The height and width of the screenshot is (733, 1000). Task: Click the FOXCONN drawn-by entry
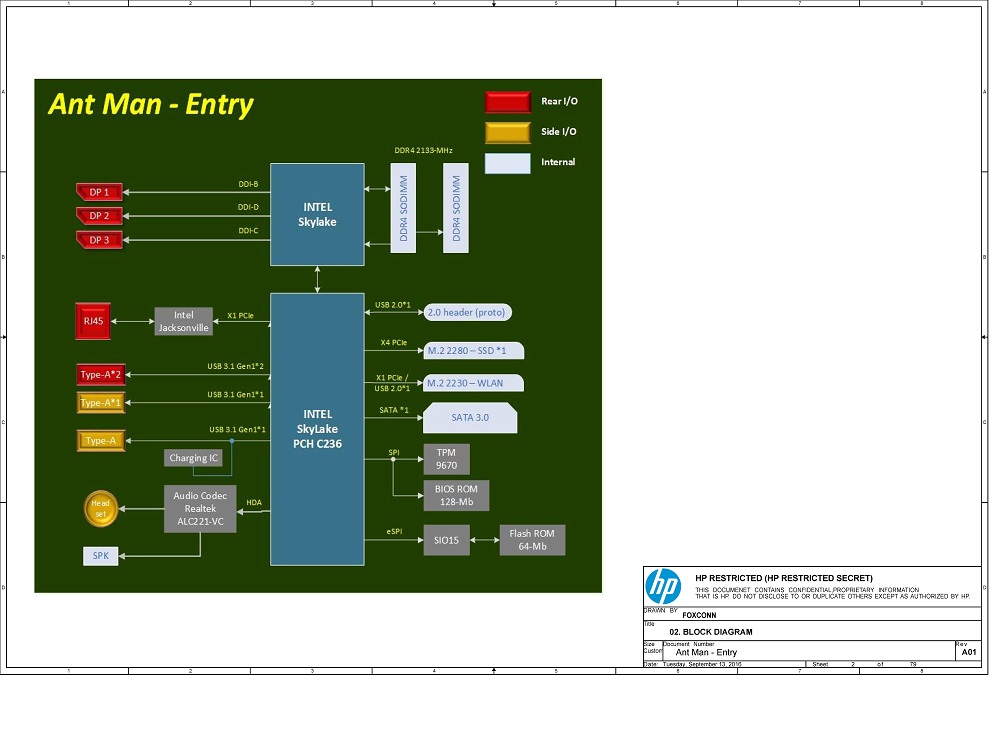(x=699, y=616)
